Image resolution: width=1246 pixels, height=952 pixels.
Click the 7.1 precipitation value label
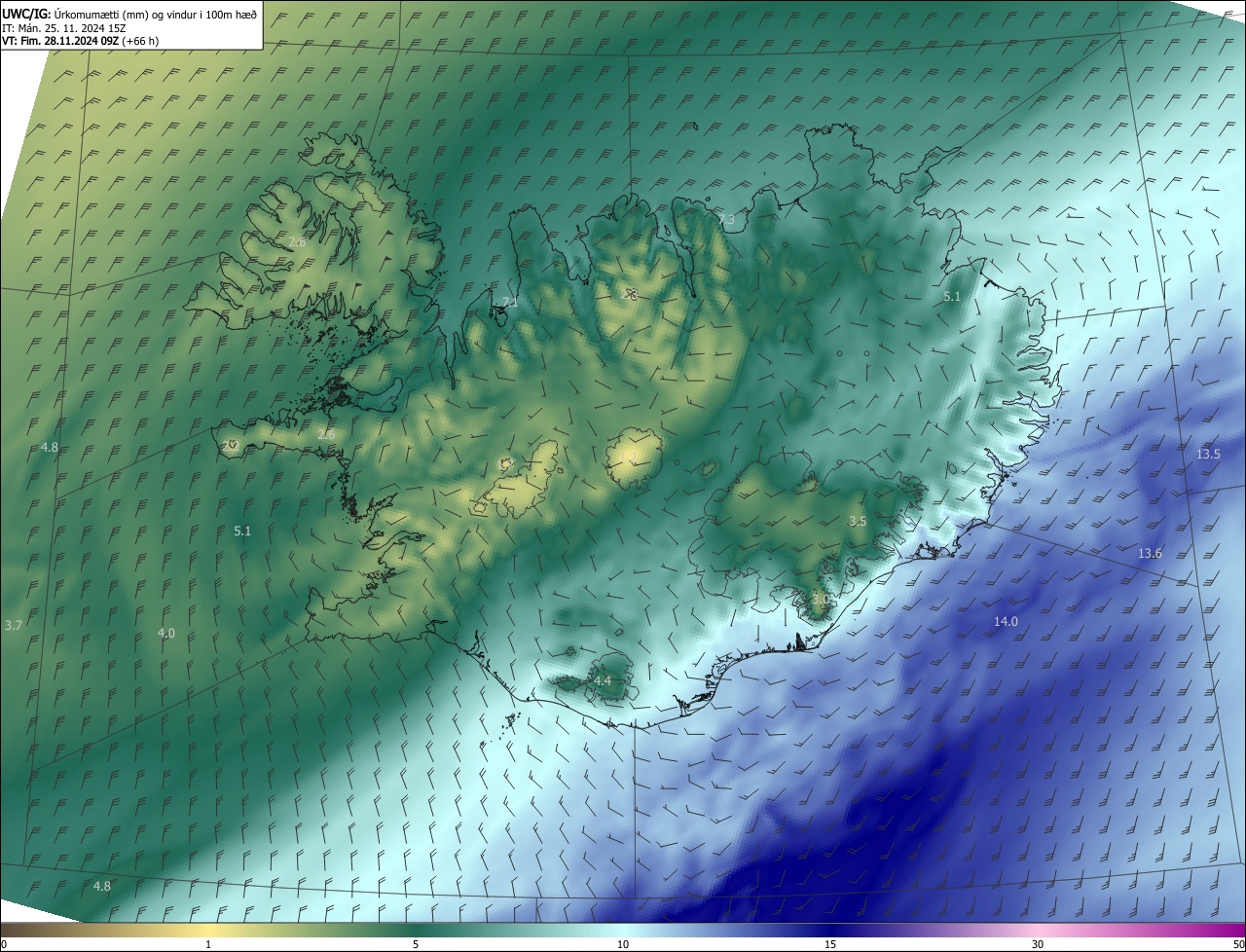(510, 302)
